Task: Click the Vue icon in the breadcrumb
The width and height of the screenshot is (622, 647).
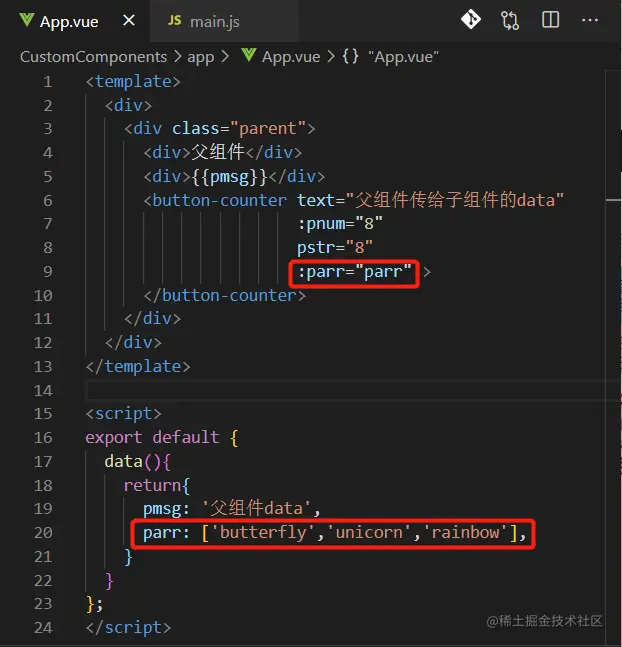Action: (249, 55)
